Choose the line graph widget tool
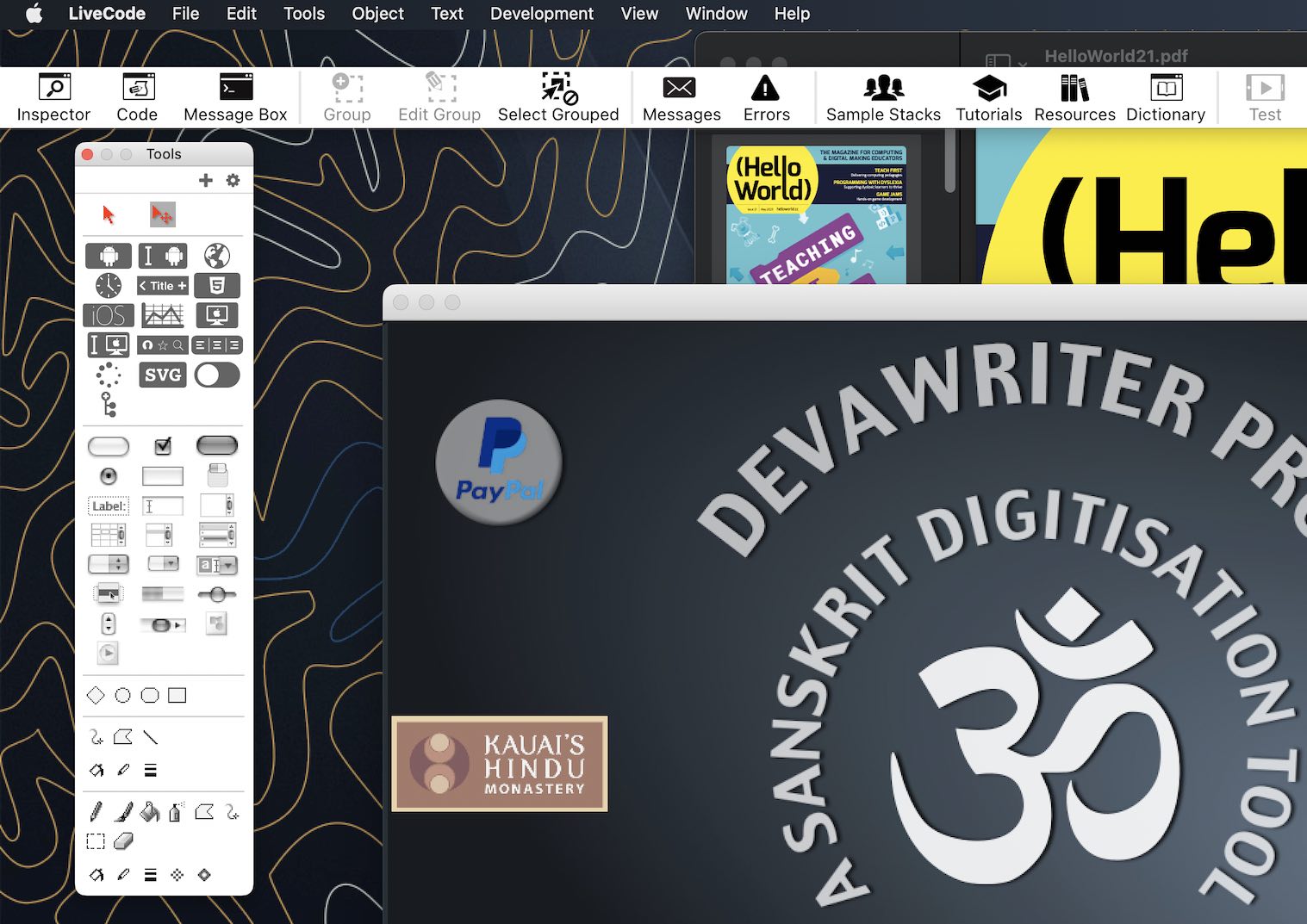The width and height of the screenshot is (1307, 924). (x=163, y=316)
